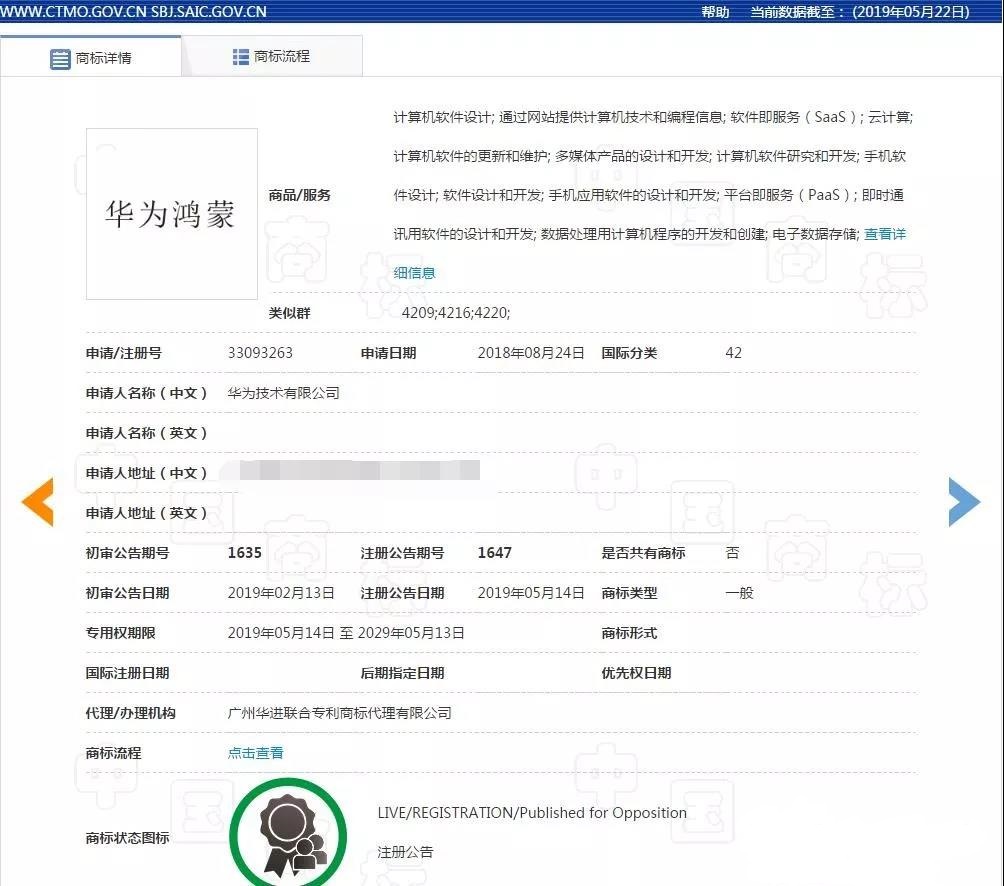Viewport: 1004px width, 886px height.
Task: Click the 注册公告 status label
Action: tap(405, 852)
